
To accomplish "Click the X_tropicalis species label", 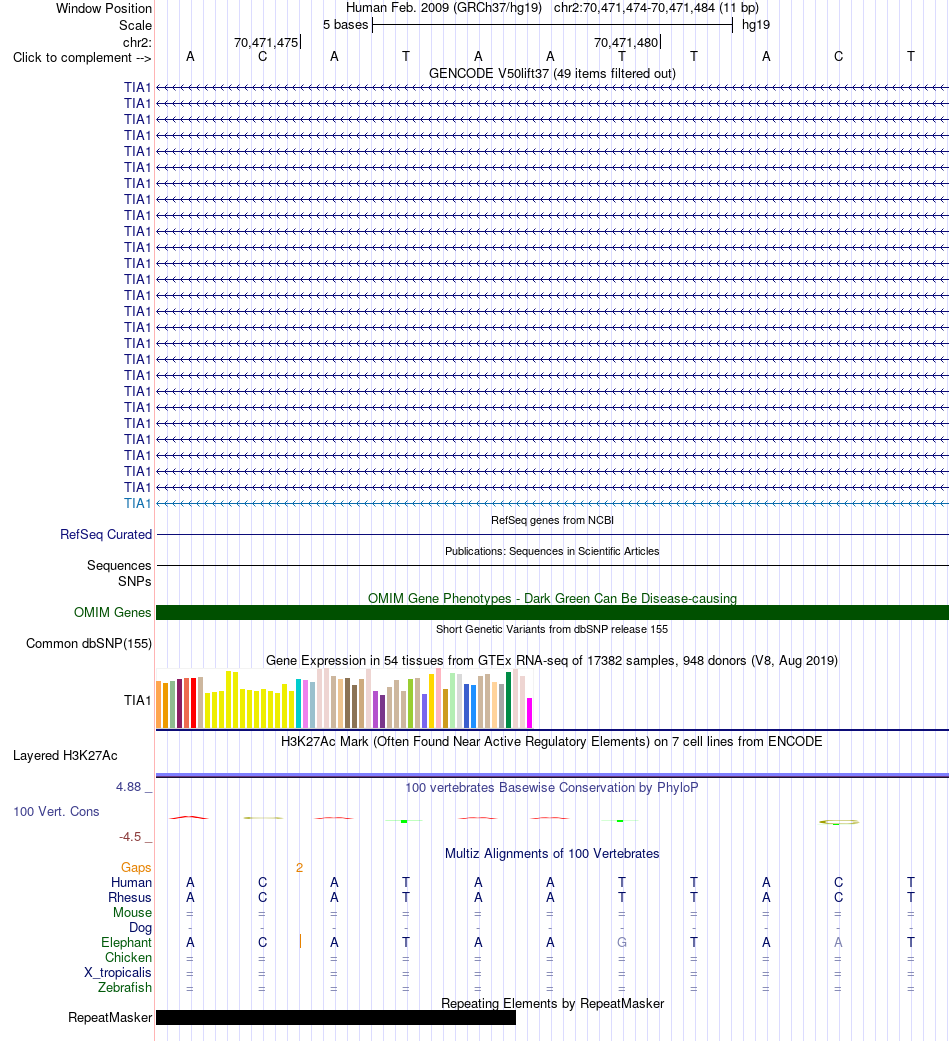I will tap(118, 973).
